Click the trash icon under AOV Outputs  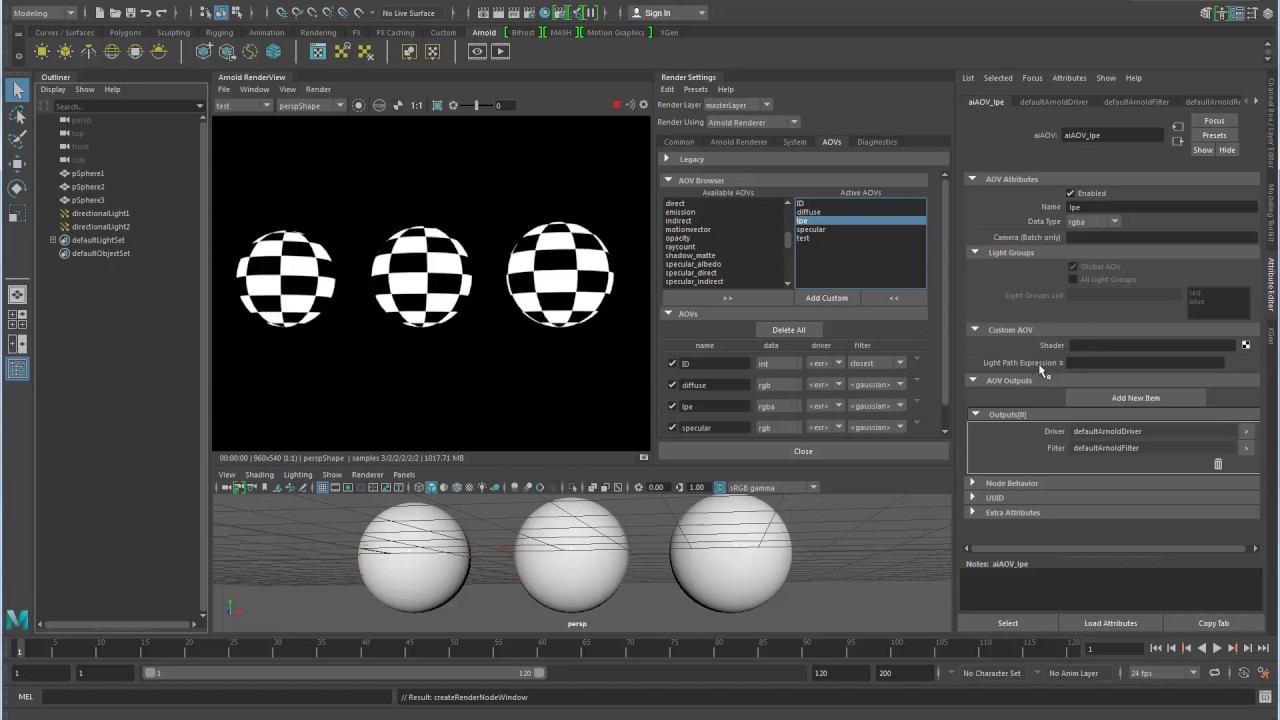point(1217,464)
